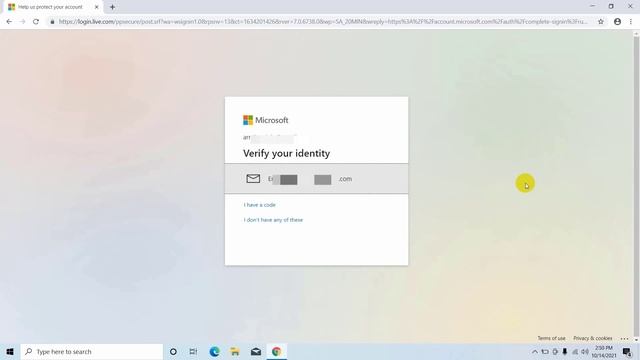This screenshot has width=640, height=360.
Task: Show hidden system tray icons chevron
Action: [x=535, y=351]
